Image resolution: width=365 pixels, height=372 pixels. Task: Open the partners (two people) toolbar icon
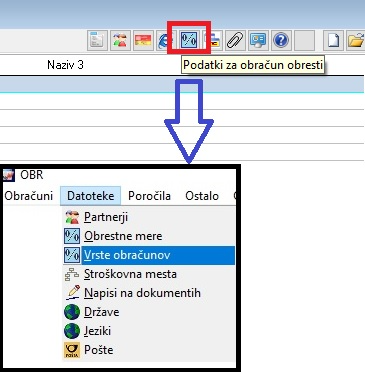(x=120, y=40)
